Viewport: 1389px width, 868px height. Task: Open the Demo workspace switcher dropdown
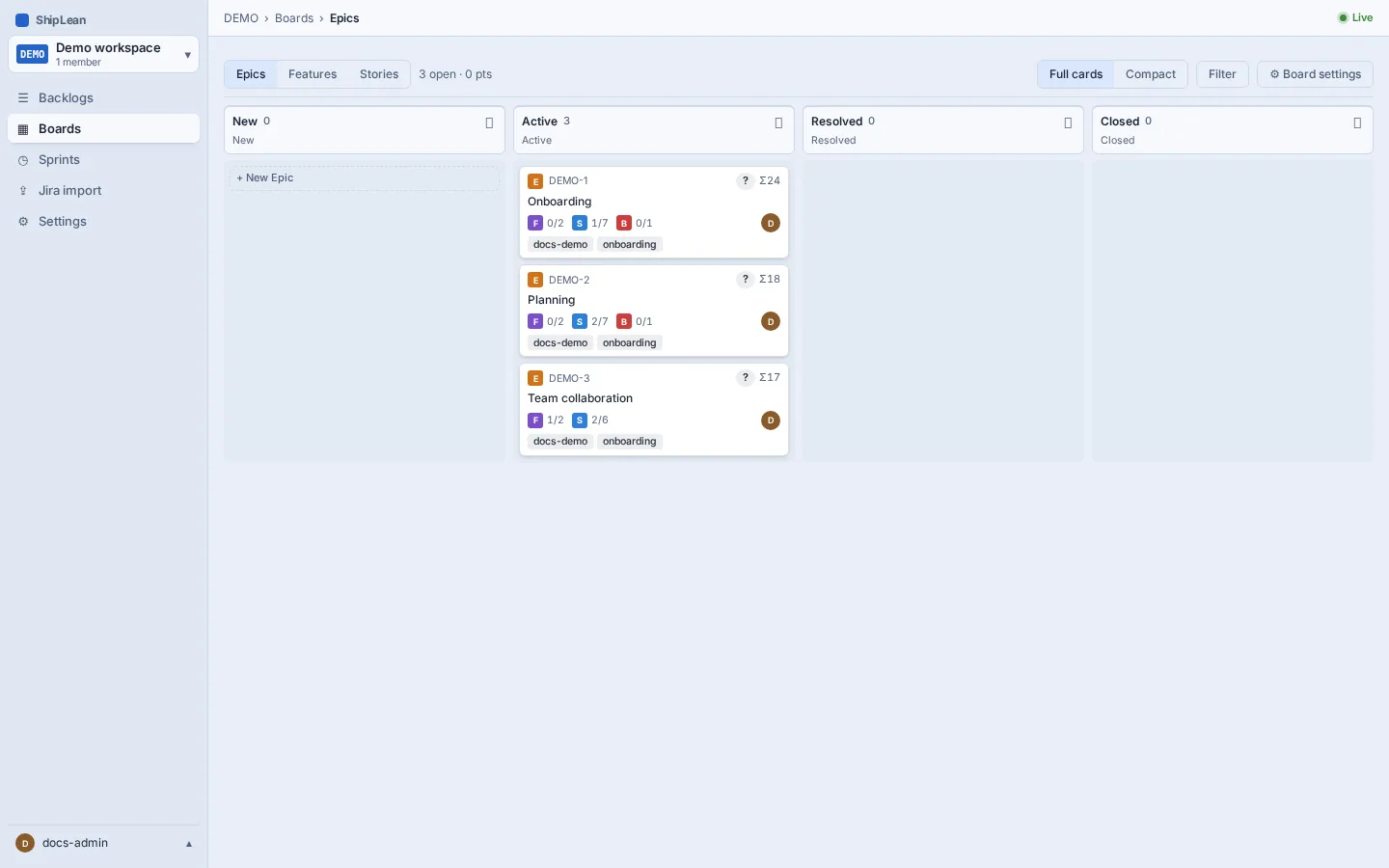(103, 54)
